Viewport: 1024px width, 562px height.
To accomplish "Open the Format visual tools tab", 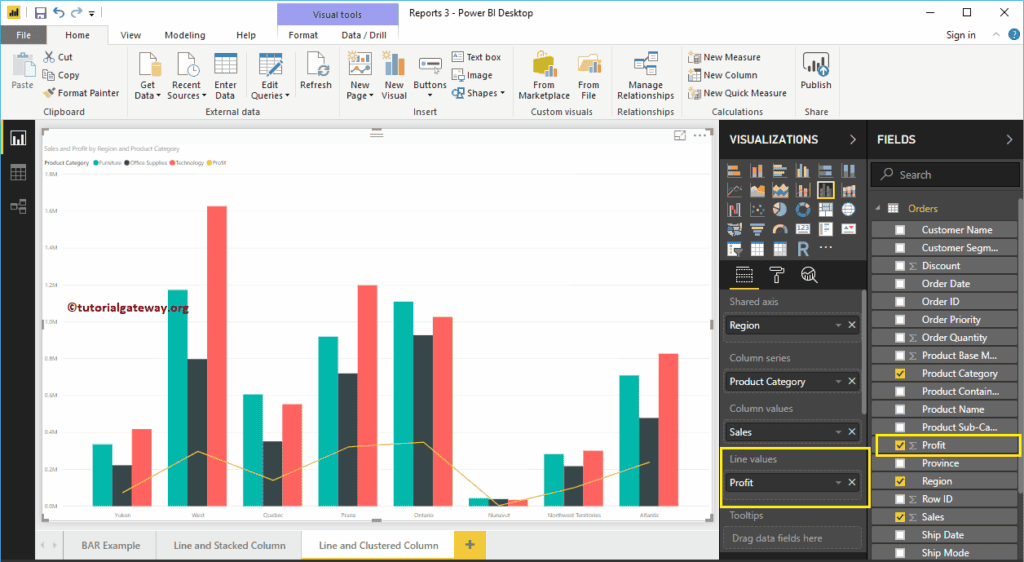I will [303, 35].
